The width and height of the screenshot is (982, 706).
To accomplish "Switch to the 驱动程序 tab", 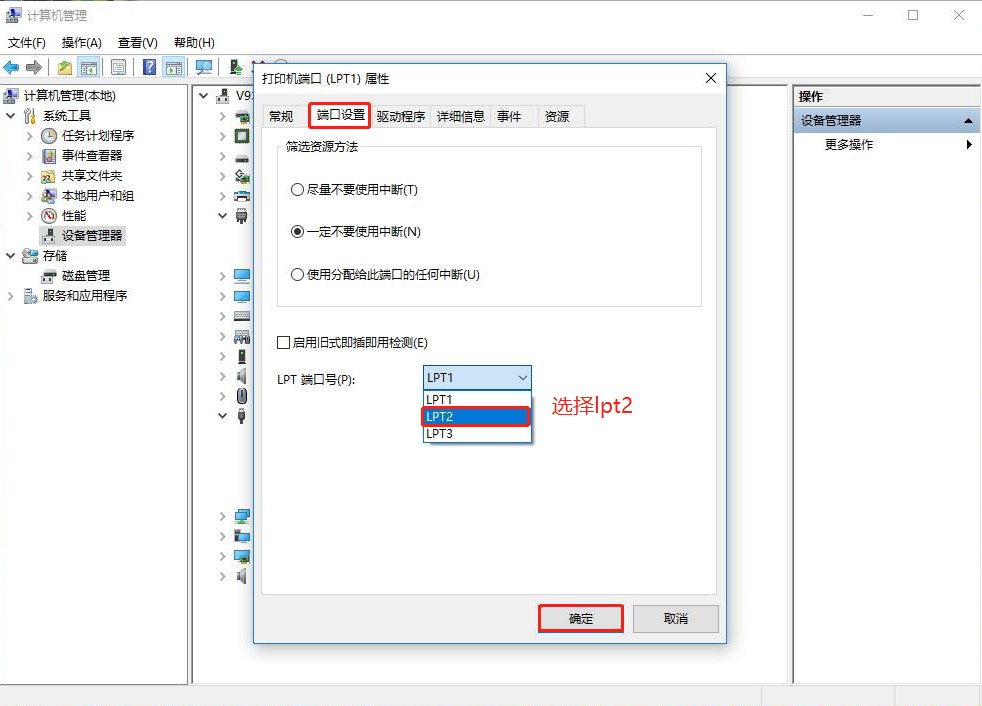I will point(401,117).
